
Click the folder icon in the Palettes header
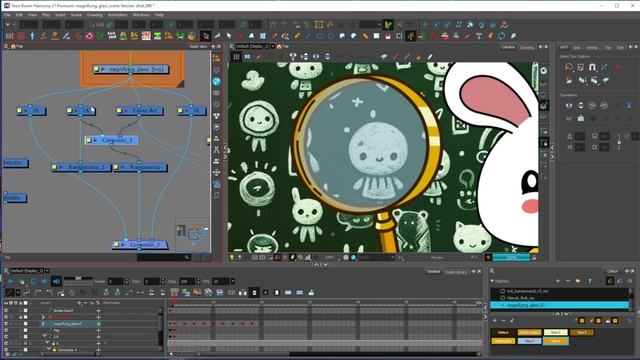(578, 281)
